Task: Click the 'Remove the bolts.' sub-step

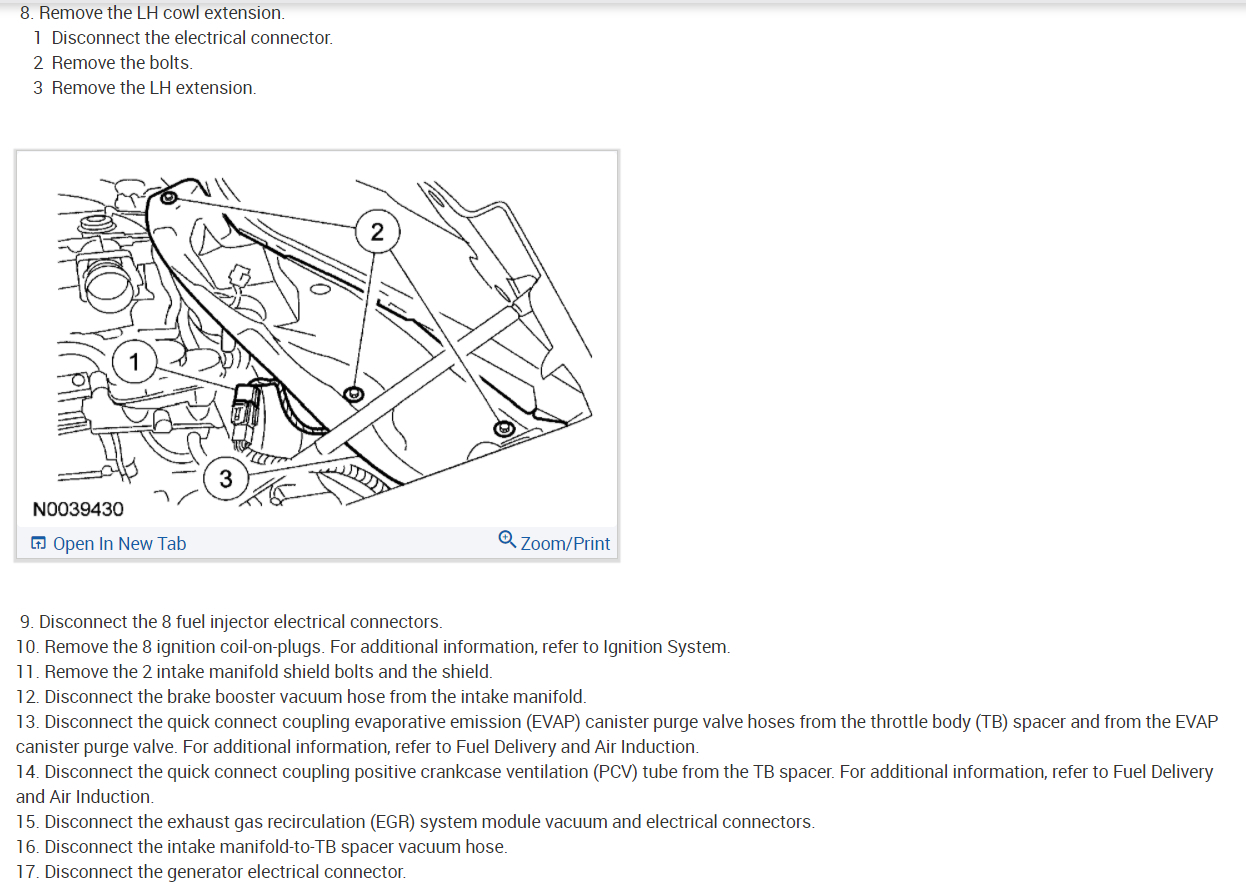Action: click(x=122, y=63)
